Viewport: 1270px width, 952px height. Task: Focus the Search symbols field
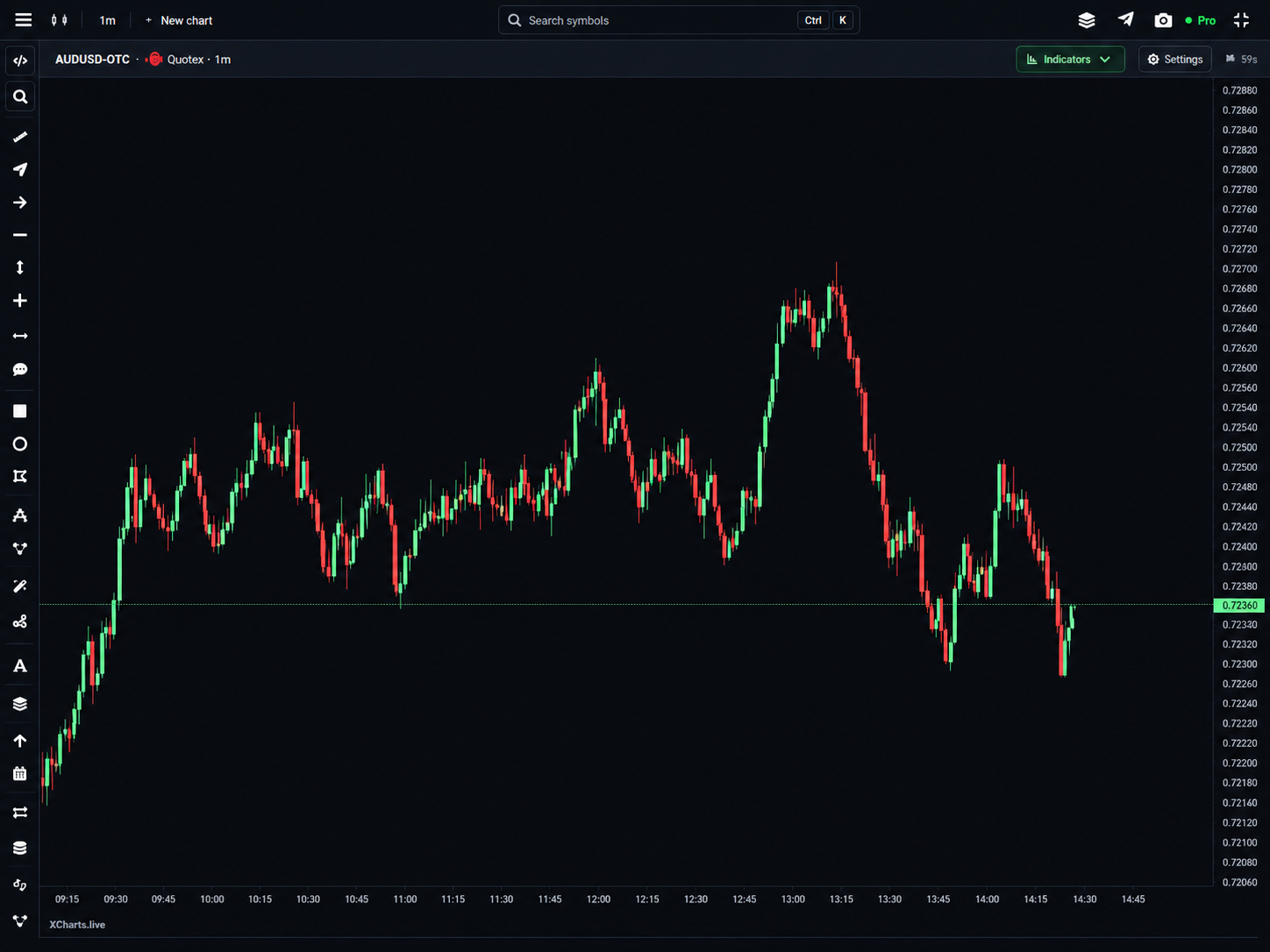(x=679, y=20)
